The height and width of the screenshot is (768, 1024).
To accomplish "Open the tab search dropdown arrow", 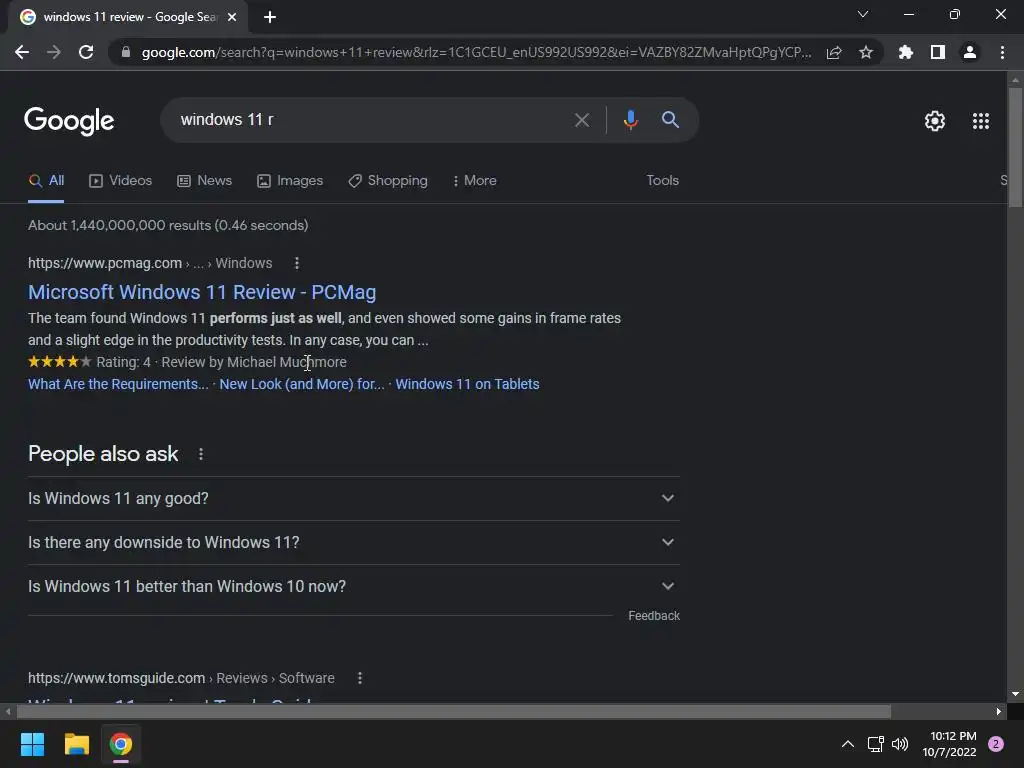I will pos(863,14).
